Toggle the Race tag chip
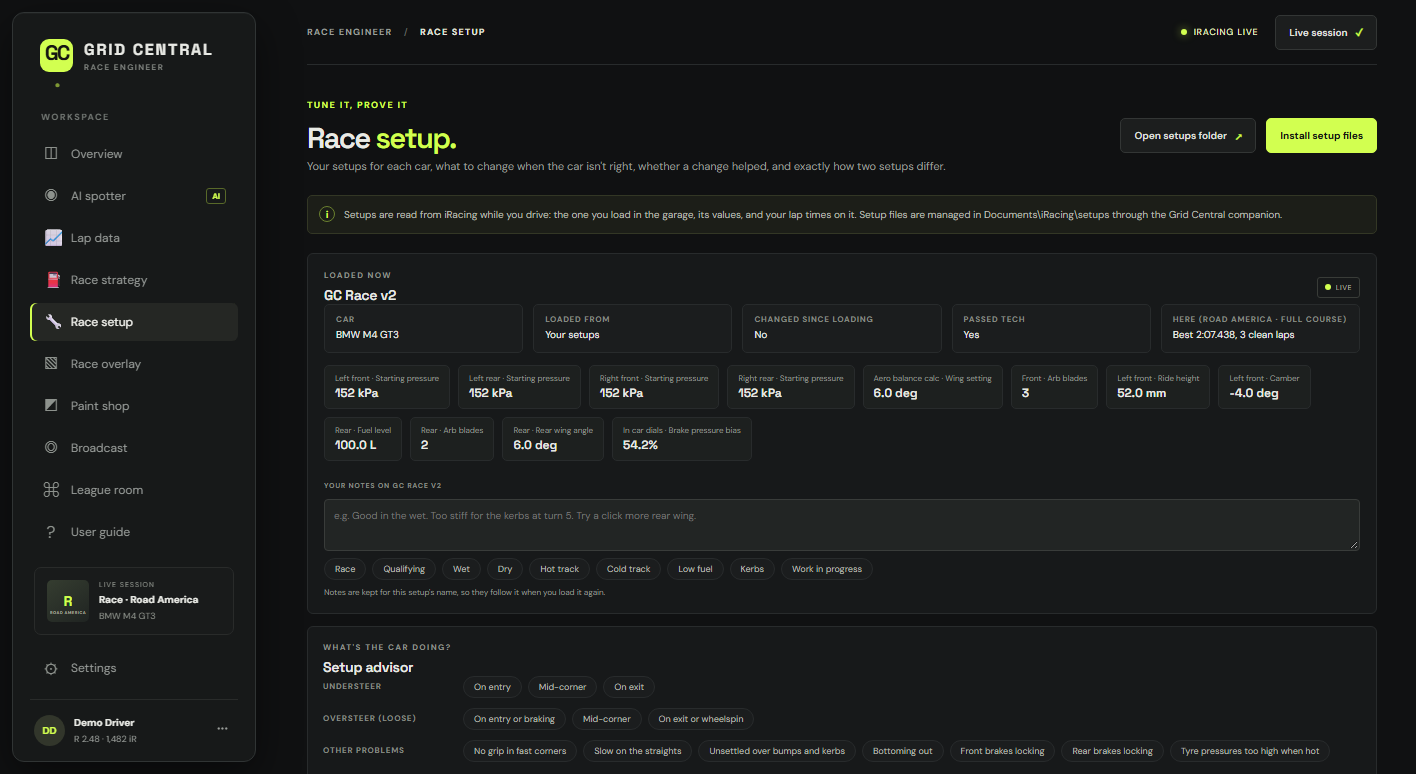Image resolution: width=1416 pixels, height=774 pixels. [345, 569]
